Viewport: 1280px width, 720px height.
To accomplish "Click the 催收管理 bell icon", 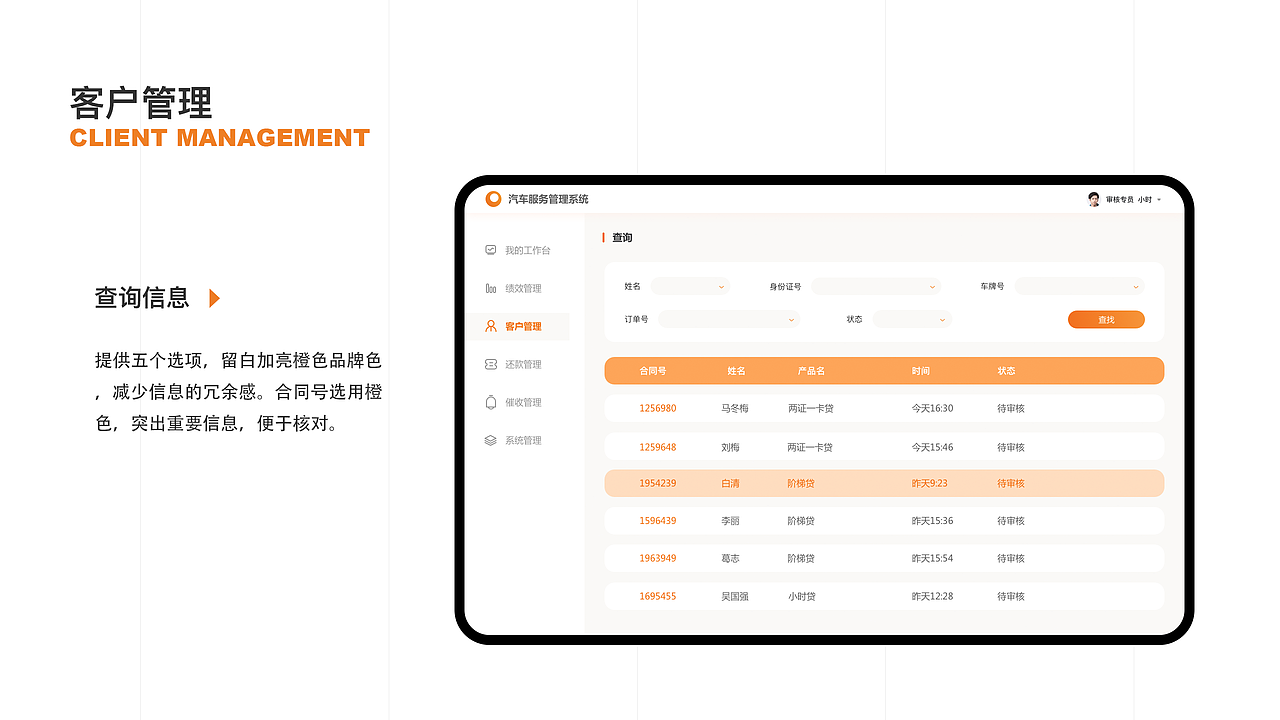I will (490, 402).
